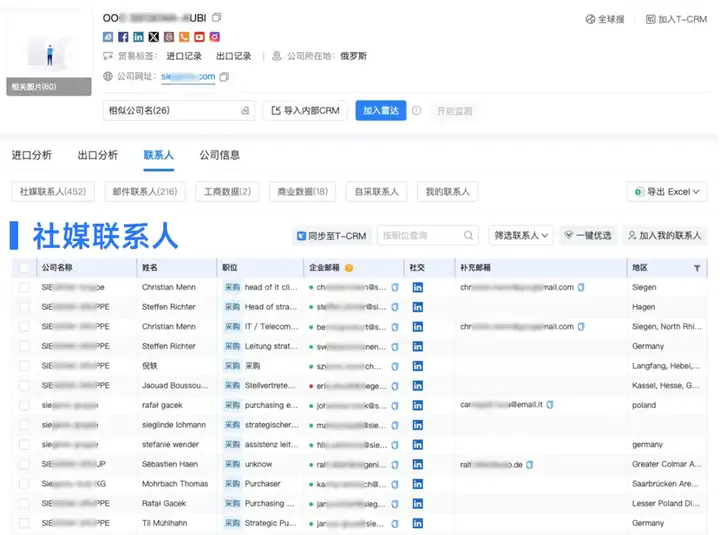Click the search icon in position query box
Screen dimensions: 720x535
coord(469,236)
